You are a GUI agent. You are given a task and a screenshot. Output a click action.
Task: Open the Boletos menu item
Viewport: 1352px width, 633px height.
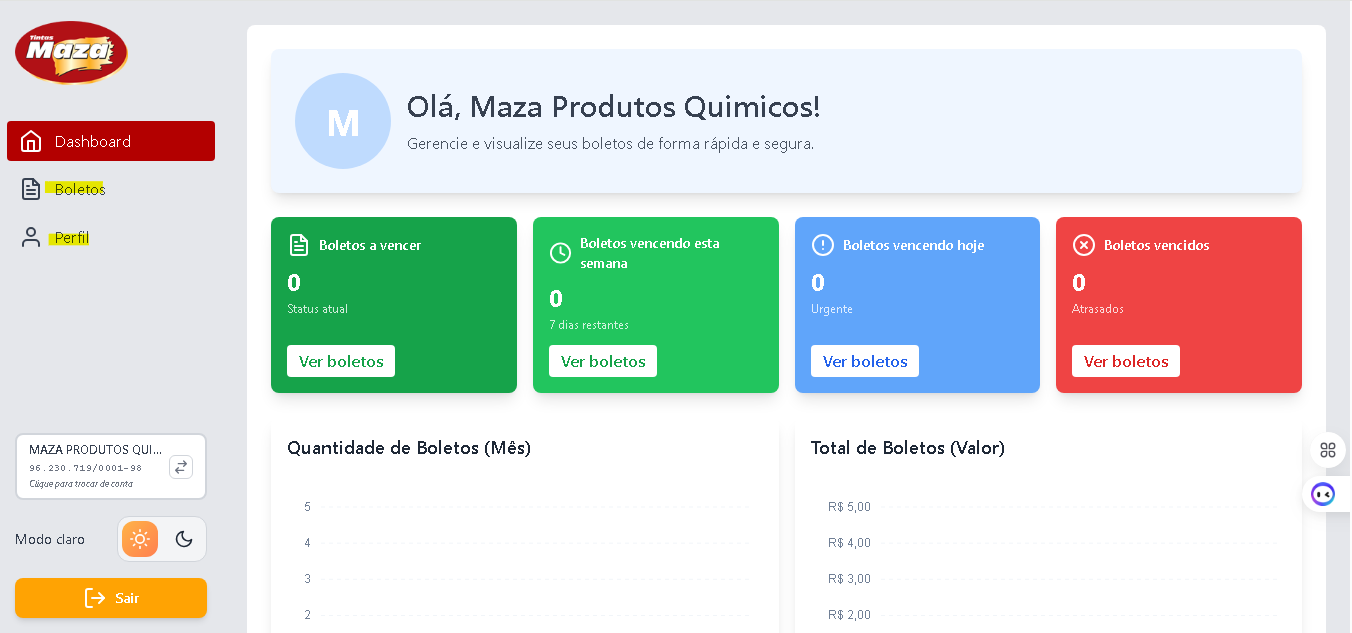point(80,189)
